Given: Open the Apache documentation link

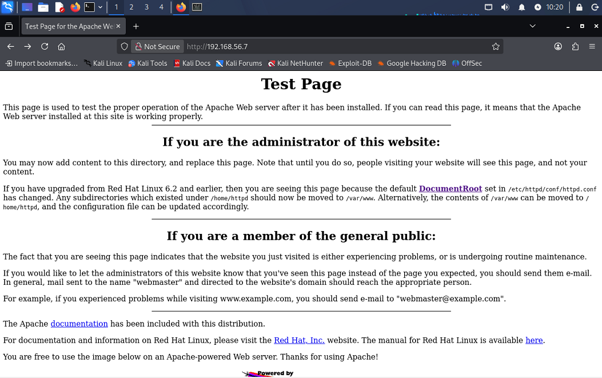Looking at the screenshot, I should 79,324.
